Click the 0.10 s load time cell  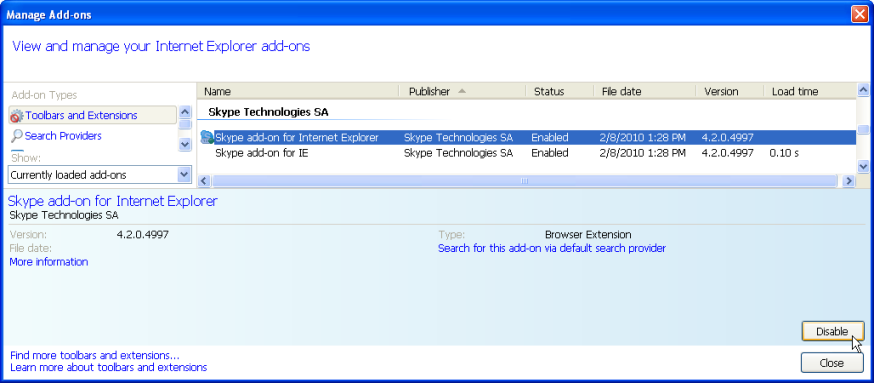[x=784, y=153]
